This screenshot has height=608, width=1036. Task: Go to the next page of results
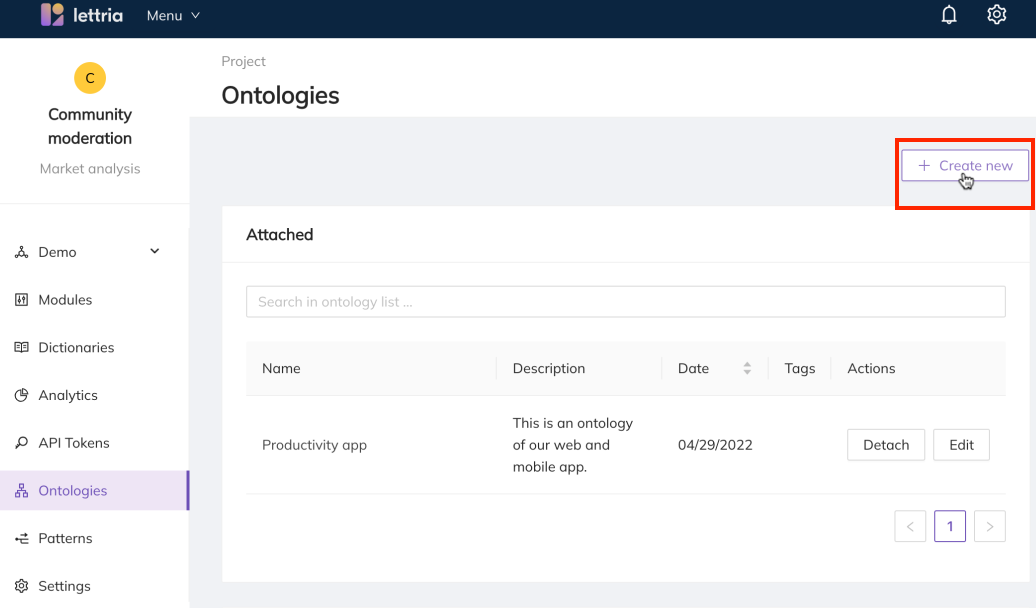point(990,526)
